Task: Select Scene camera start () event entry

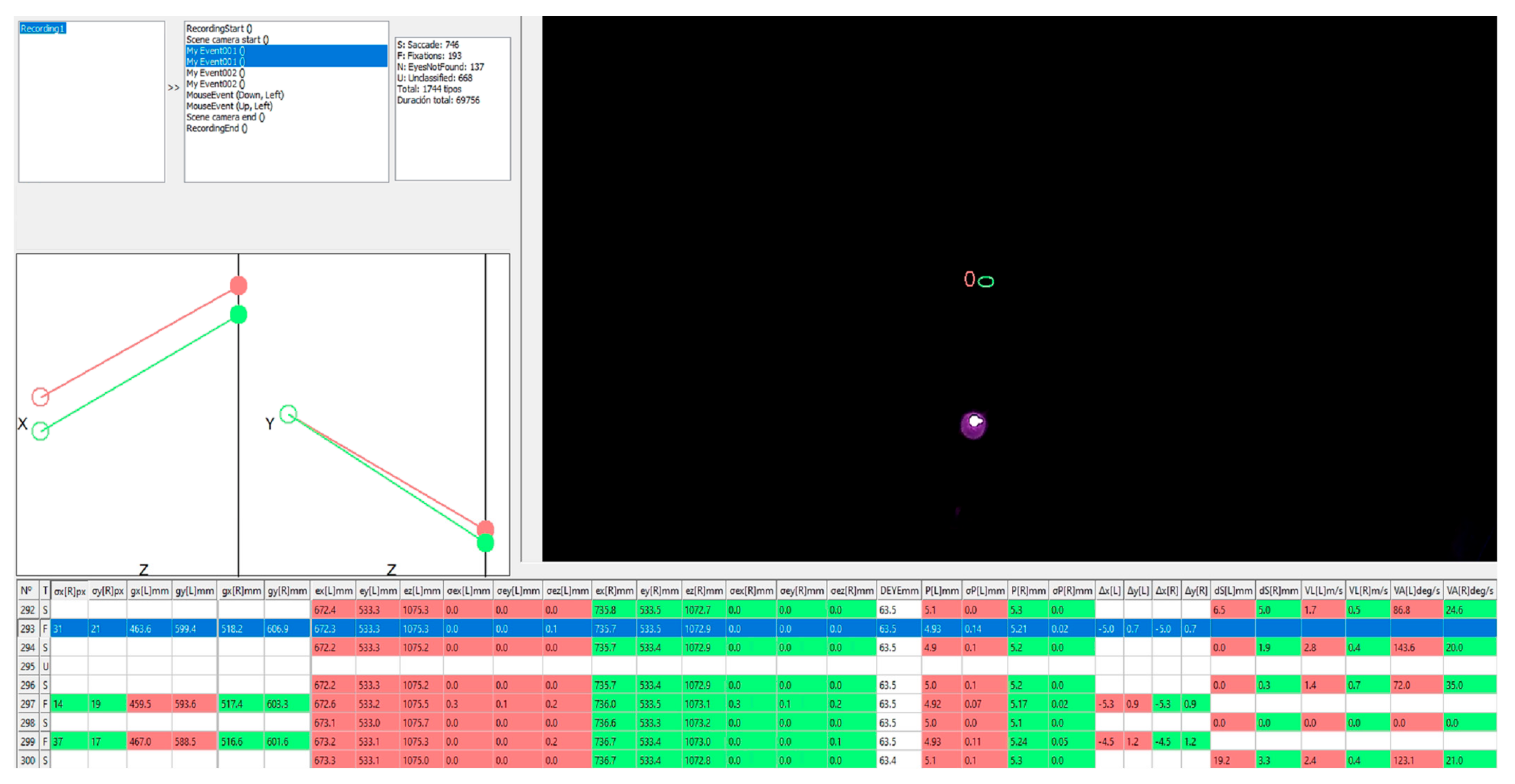Action: tap(227, 39)
